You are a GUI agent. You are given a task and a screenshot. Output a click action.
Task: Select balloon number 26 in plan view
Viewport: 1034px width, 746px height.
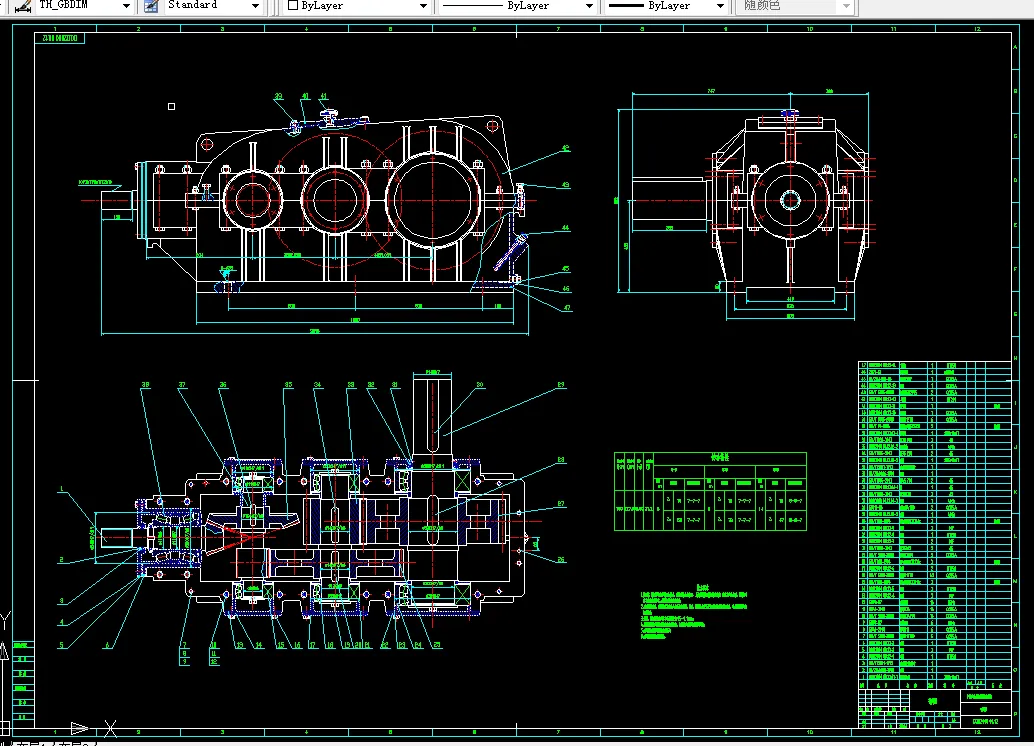(x=561, y=560)
